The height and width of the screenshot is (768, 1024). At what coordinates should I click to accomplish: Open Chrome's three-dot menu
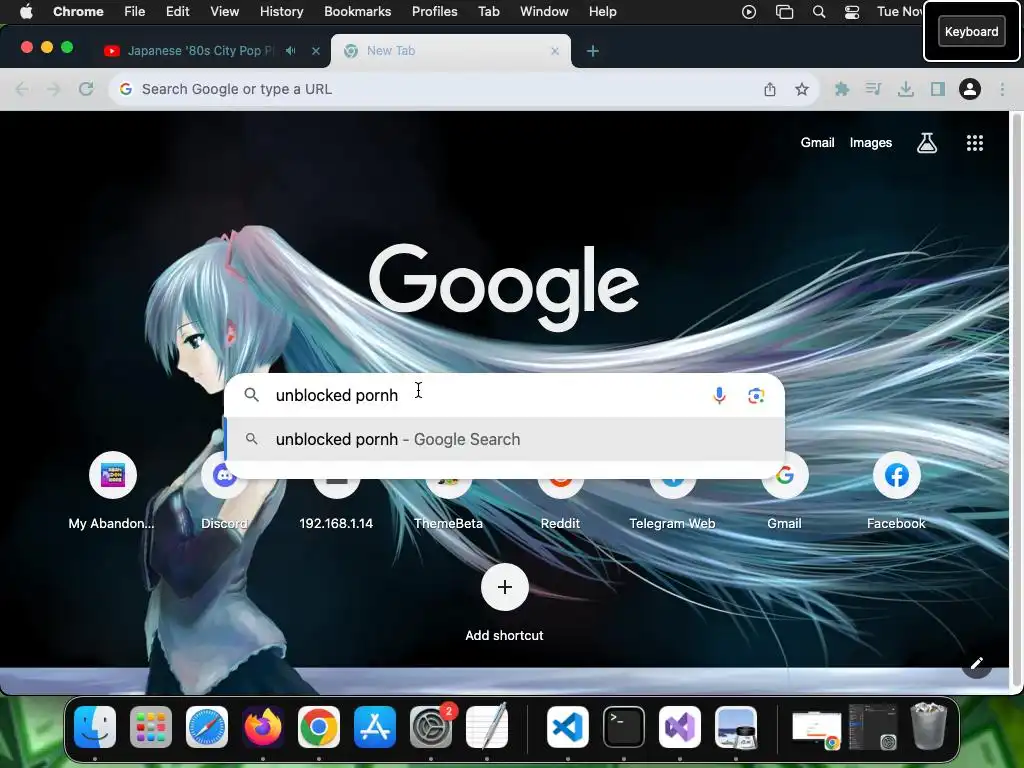tap(1002, 89)
